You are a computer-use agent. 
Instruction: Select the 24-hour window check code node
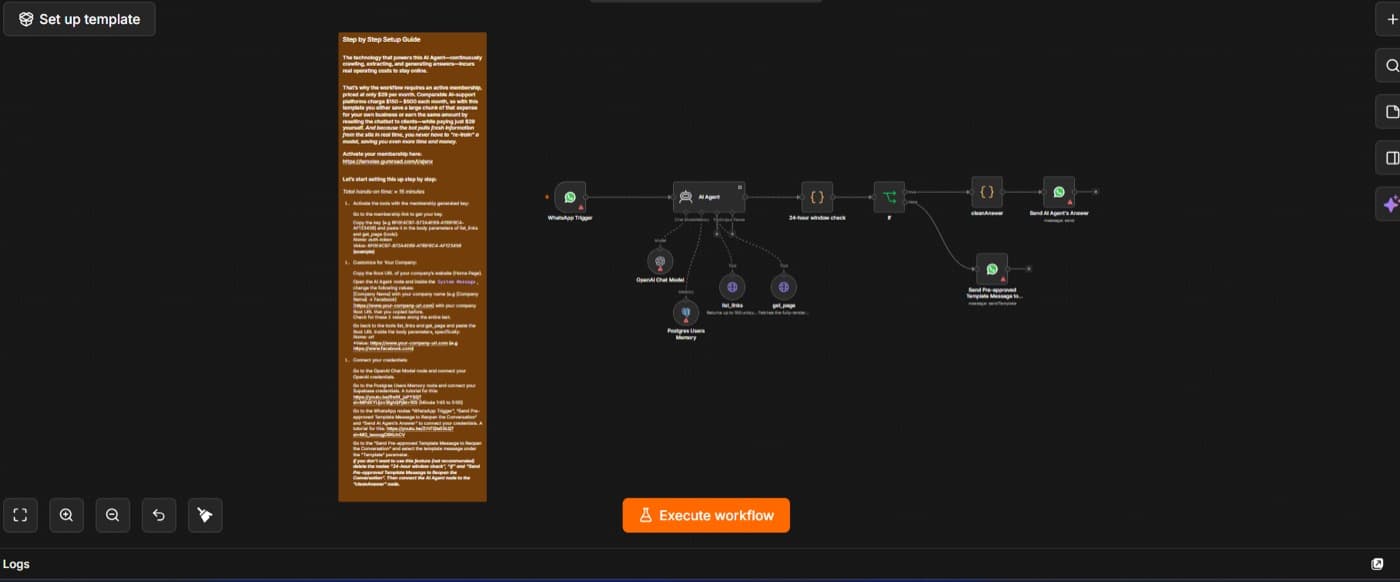(817, 197)
